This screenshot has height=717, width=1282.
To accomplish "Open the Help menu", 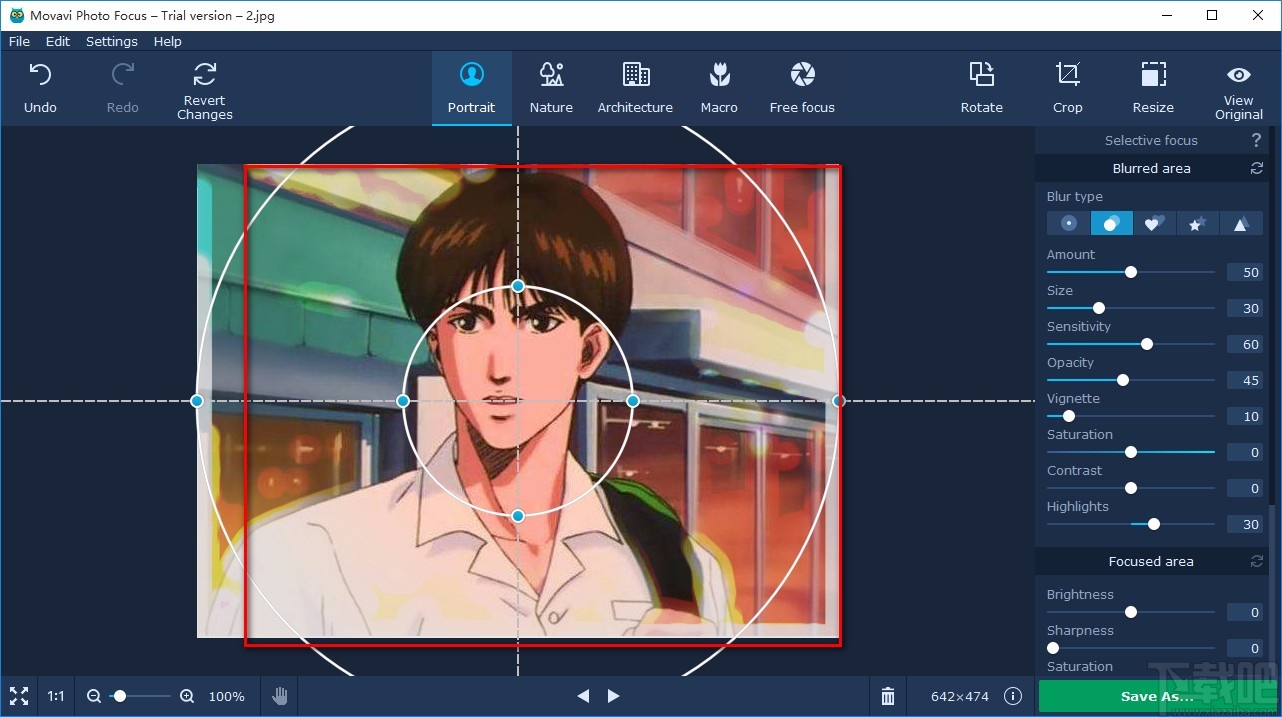I will point(167,41).
